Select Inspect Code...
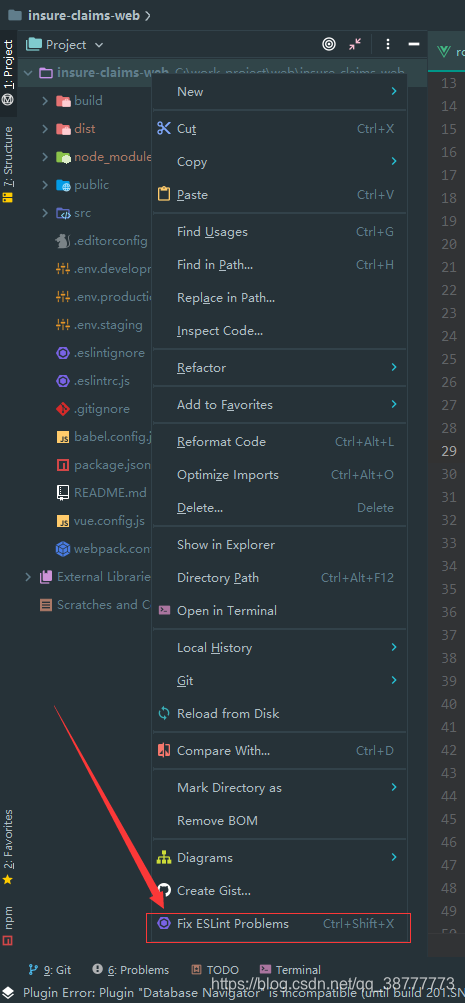The image size is (465, 1003). coord(279,331)
